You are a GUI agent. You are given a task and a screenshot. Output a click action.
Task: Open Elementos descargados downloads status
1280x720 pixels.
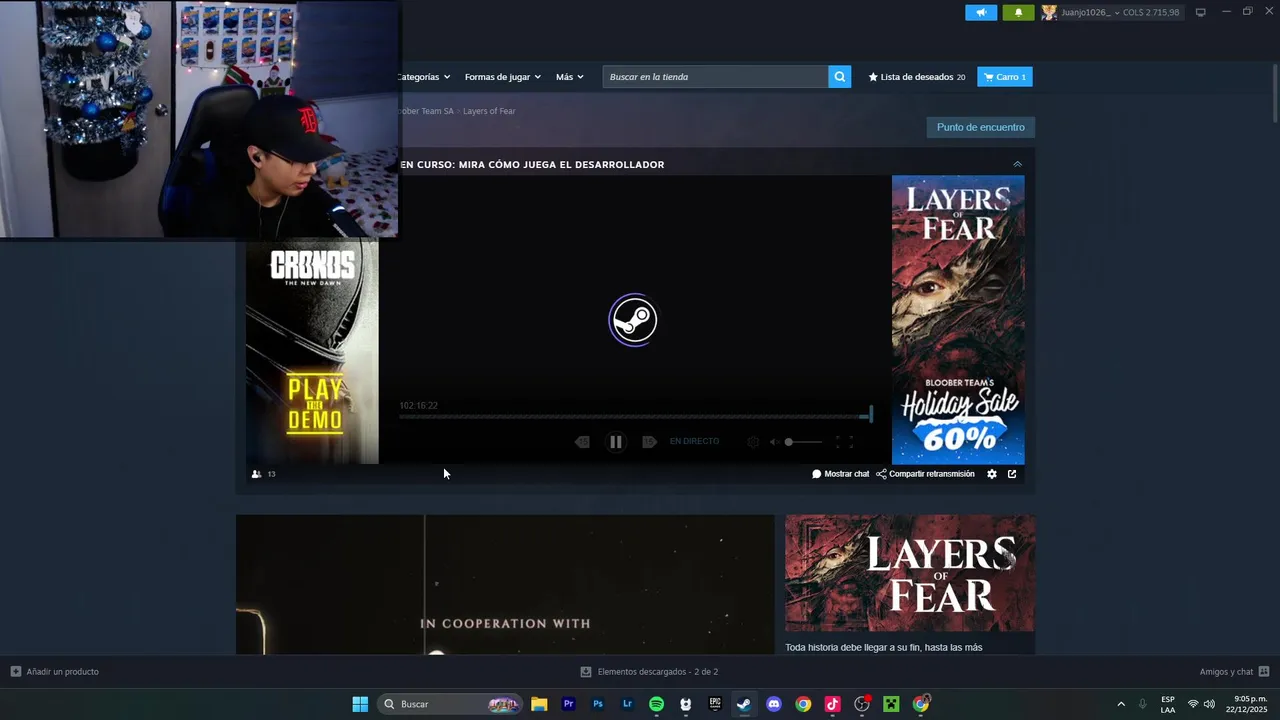(x=649, y=672)
